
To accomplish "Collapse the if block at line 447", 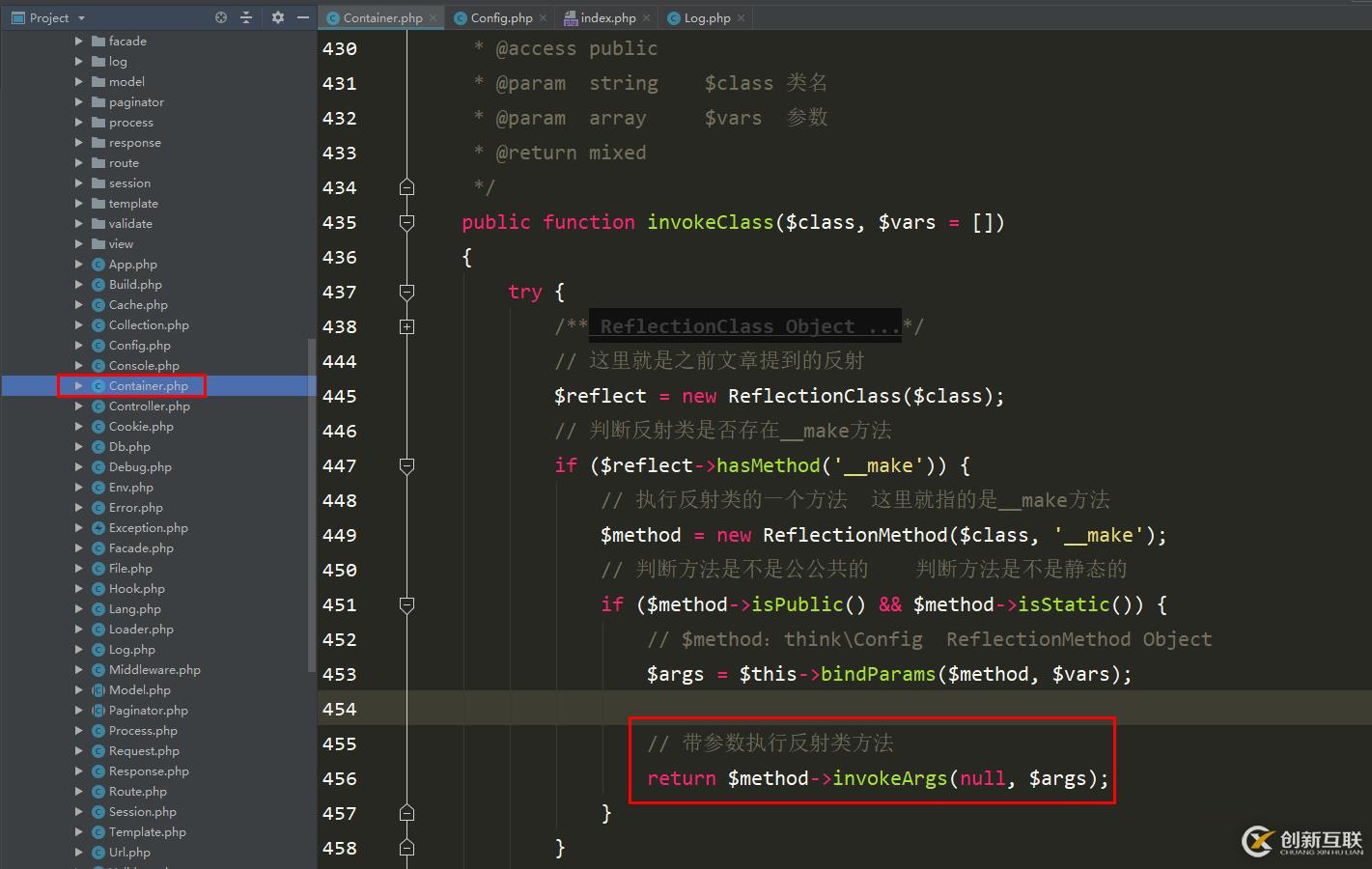I will click(406, 466).
